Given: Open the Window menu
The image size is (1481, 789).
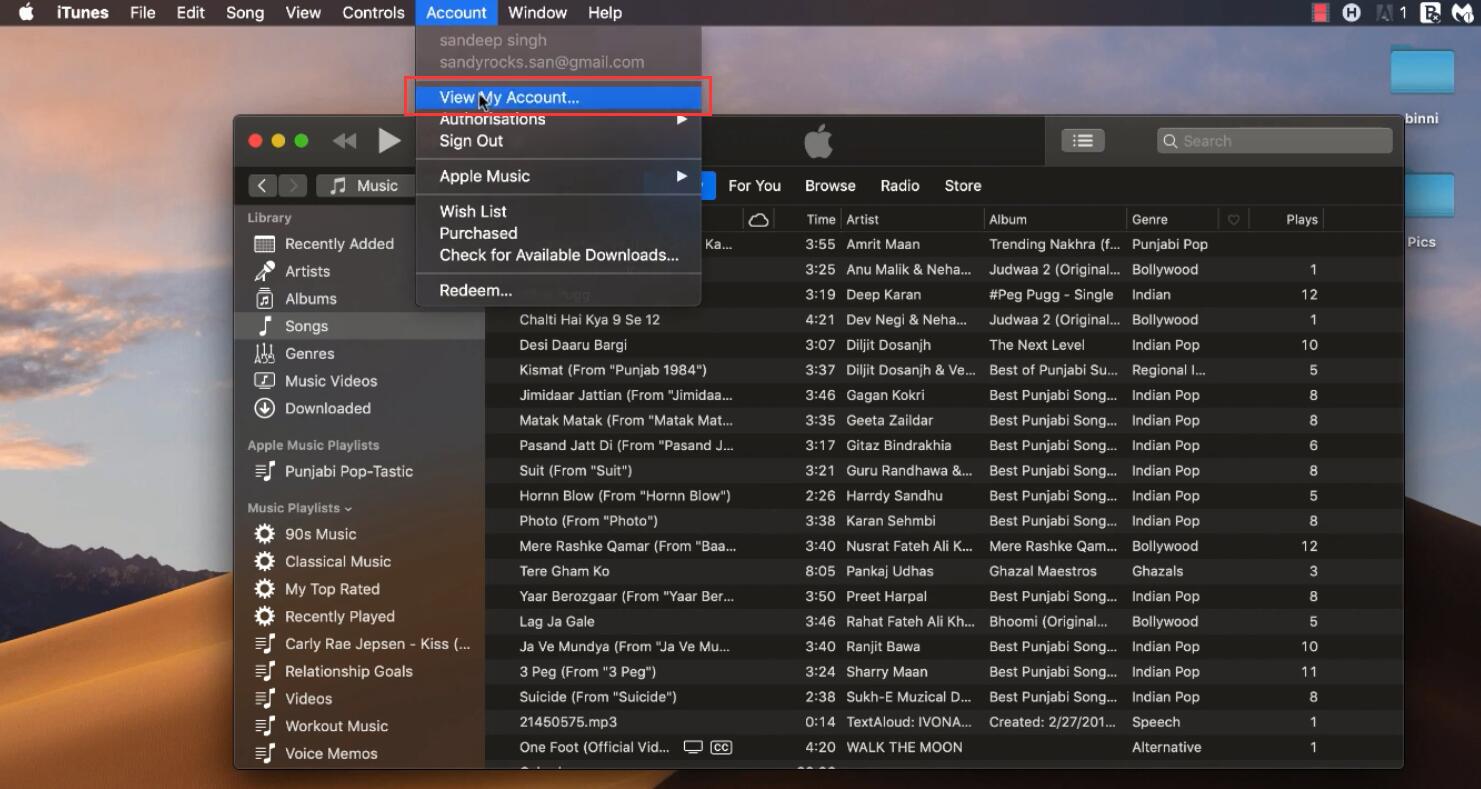Looking at the screenshot, I should 537,12.
